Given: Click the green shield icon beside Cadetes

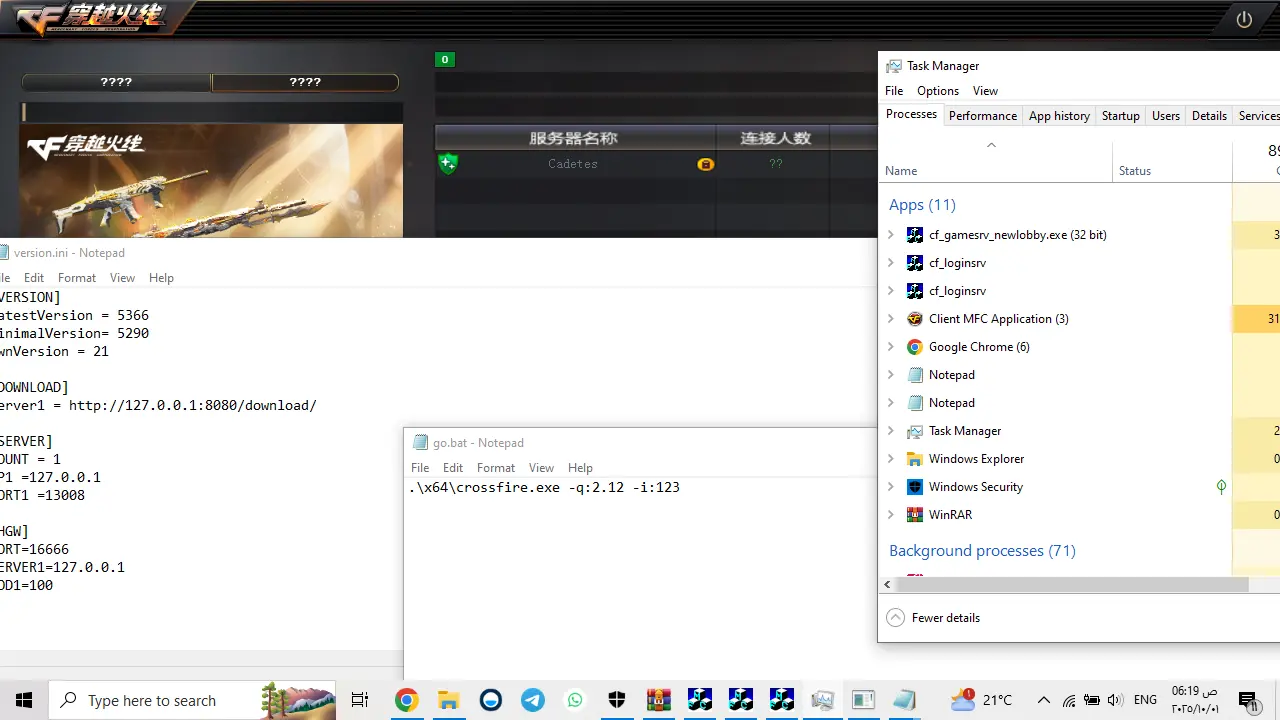Looking at the screenshot, I should 448,163.
